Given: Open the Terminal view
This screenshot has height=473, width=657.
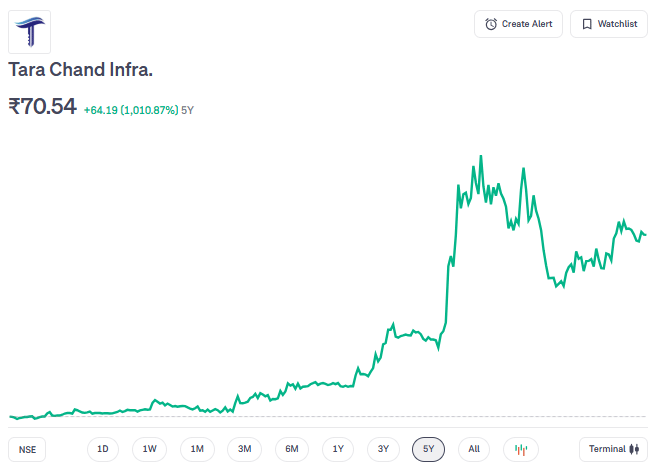Looking at the screenshot, I should (x=612, y=449).
